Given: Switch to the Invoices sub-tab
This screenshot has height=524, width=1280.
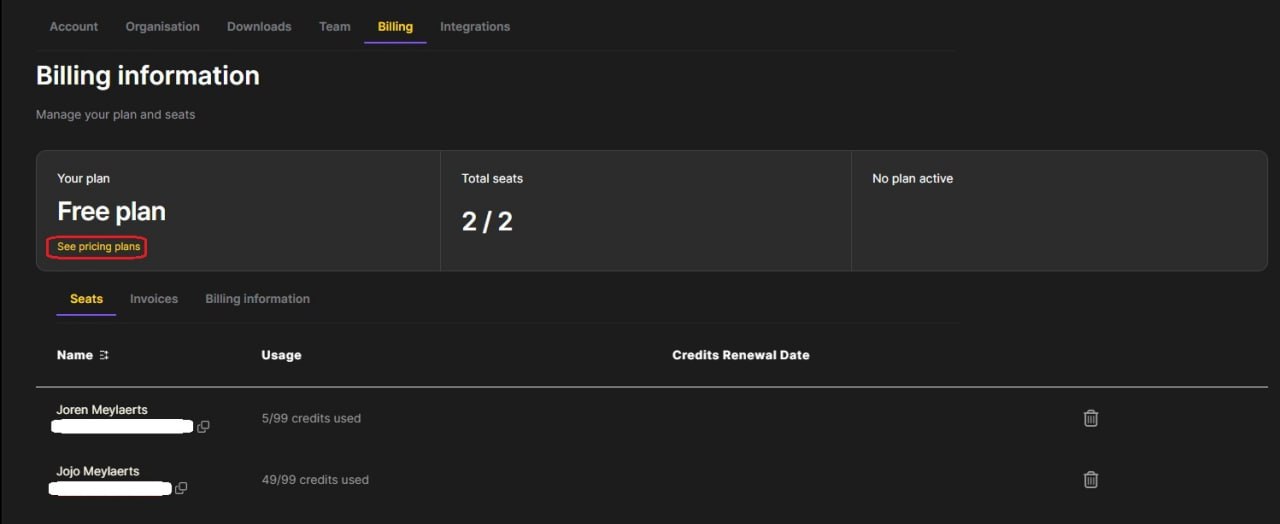Looking at the screenshot, I should point(154,299).
